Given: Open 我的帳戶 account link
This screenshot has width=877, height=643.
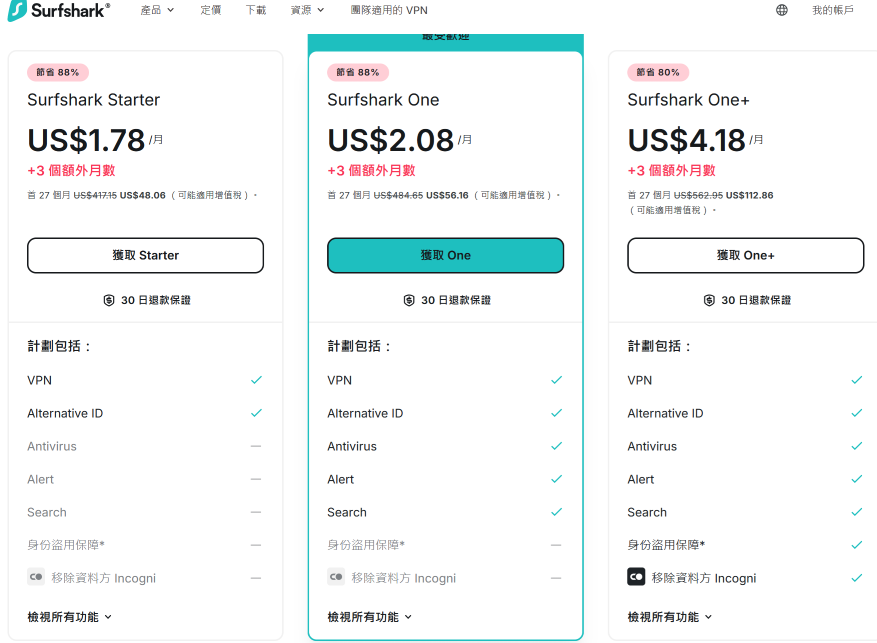Looking at the screenshot, I should point(833,10).
